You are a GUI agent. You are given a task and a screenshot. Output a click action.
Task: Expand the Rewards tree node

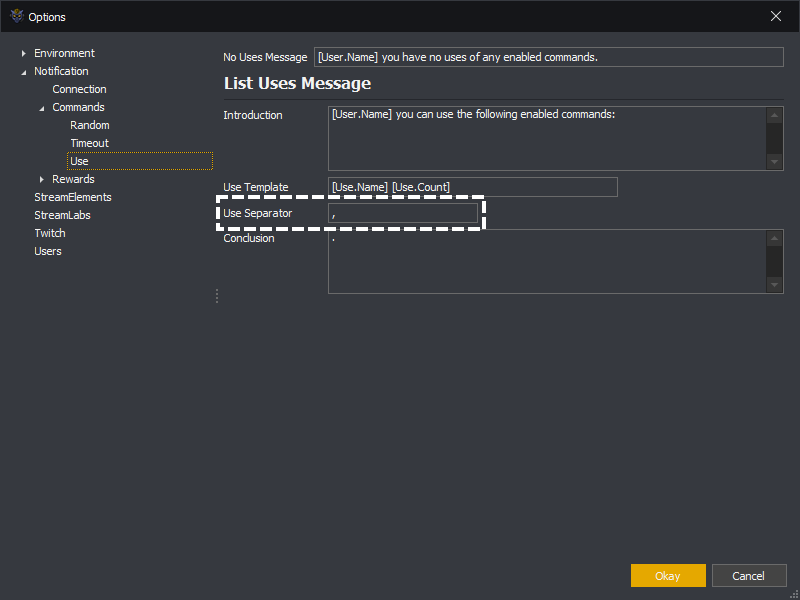pyautogui.click(x=42, y=179)
